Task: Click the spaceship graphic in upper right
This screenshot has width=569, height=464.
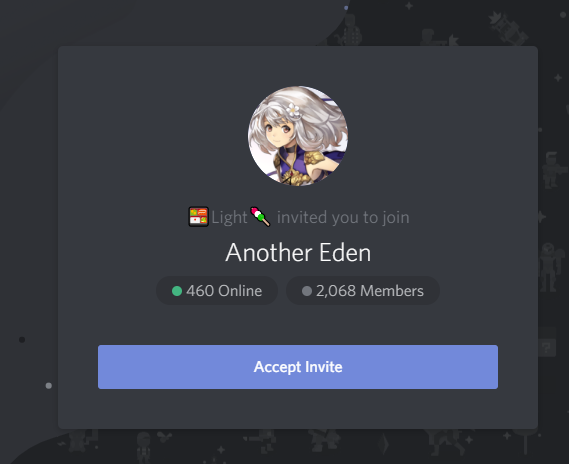Action: click(x=508, y=28)
